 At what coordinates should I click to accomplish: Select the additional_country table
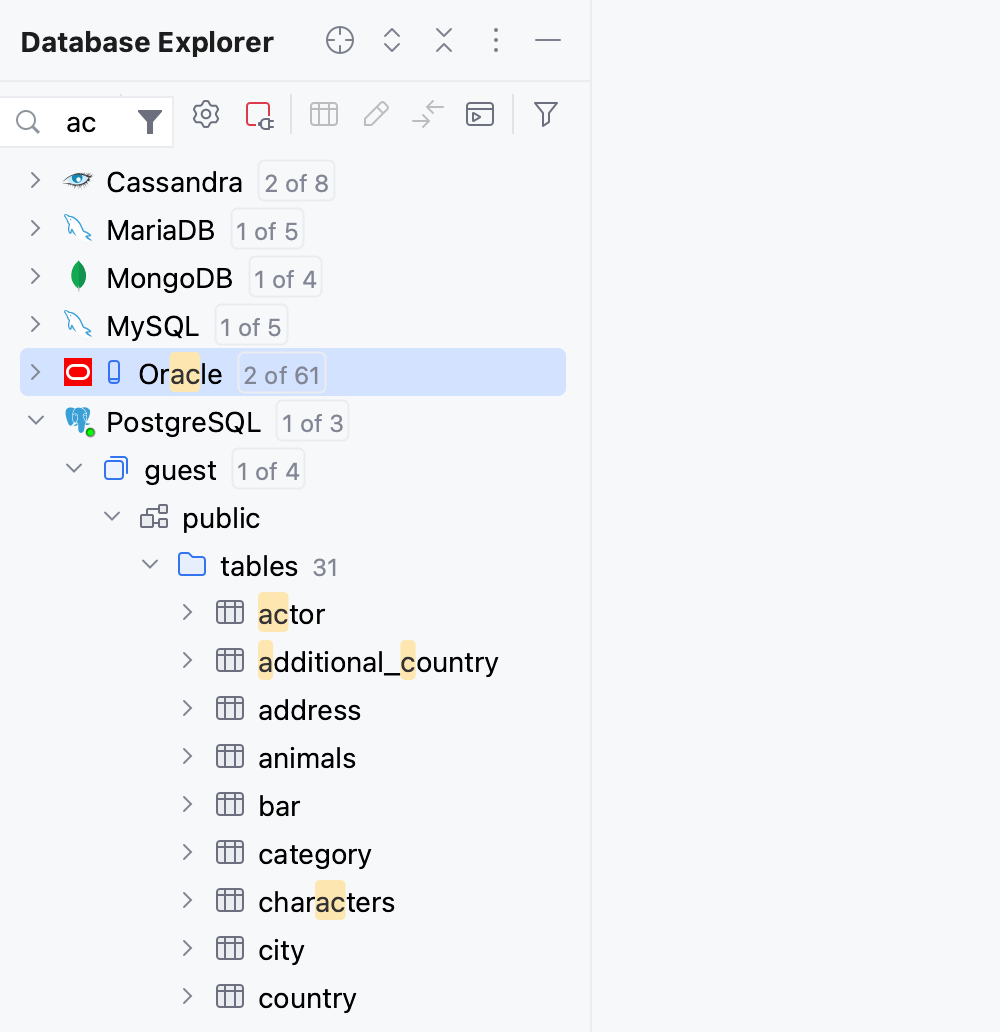(378, 661)
